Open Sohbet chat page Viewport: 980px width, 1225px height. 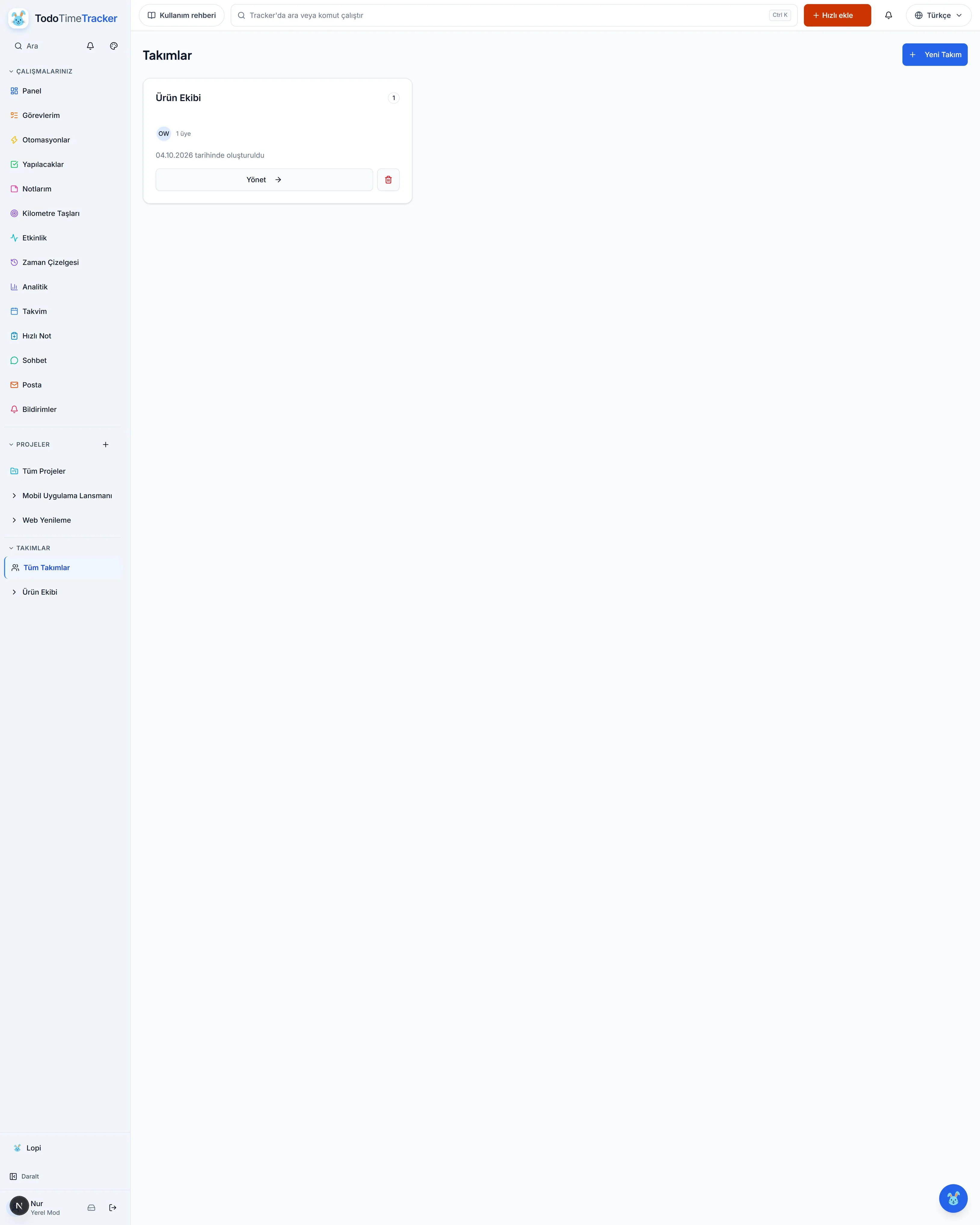63,360
